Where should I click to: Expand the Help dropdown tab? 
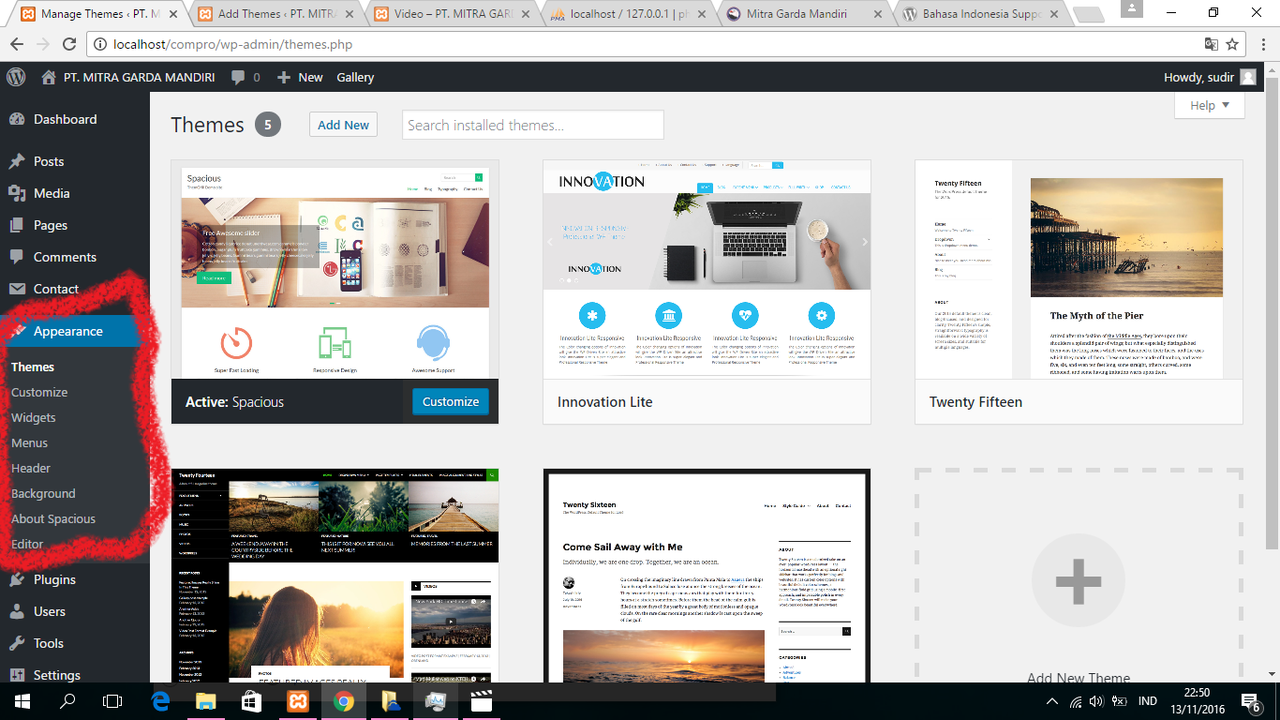[1209, 105]
